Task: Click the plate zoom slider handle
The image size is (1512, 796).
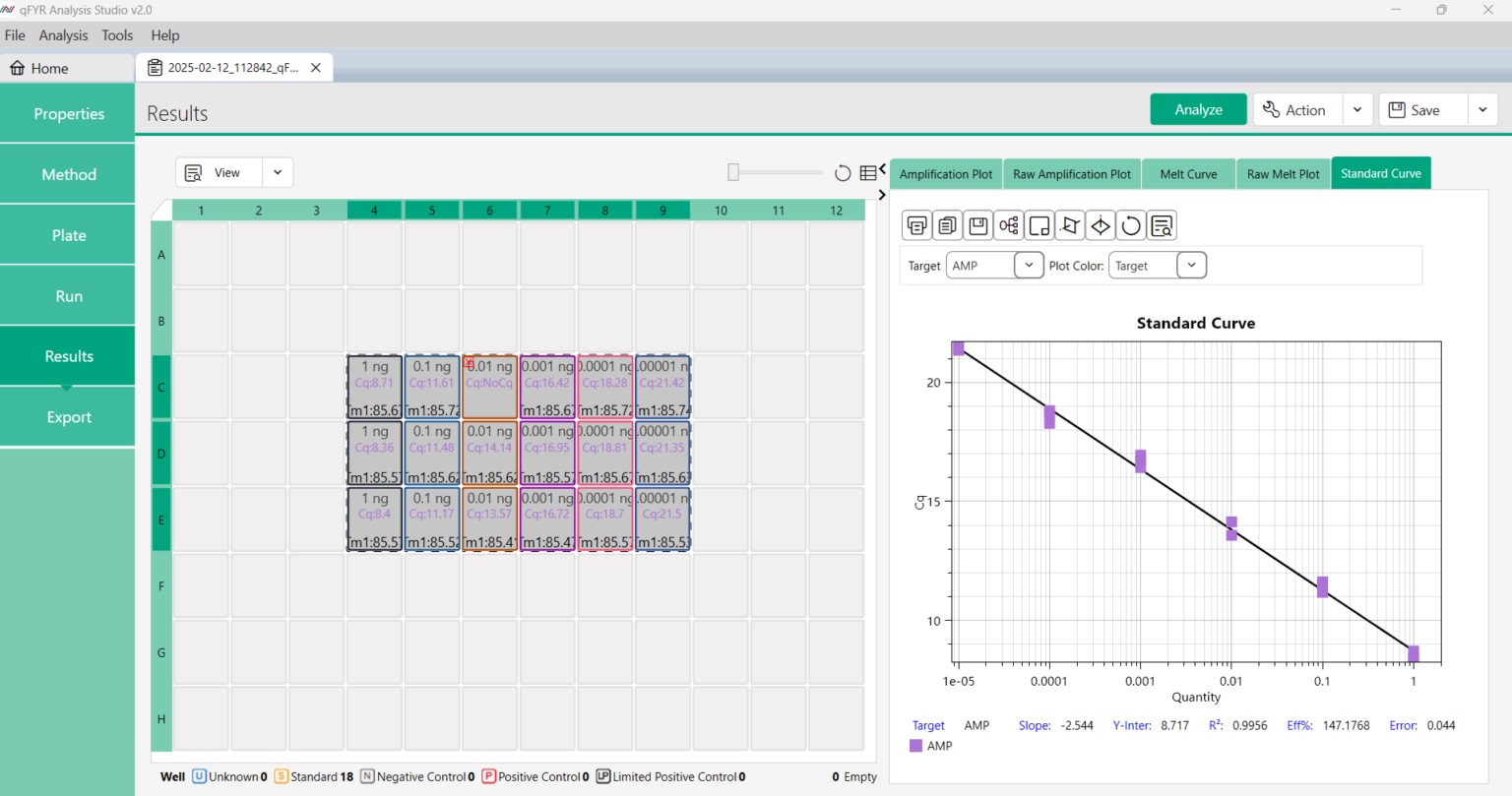Action: click(x=733, y=173)
